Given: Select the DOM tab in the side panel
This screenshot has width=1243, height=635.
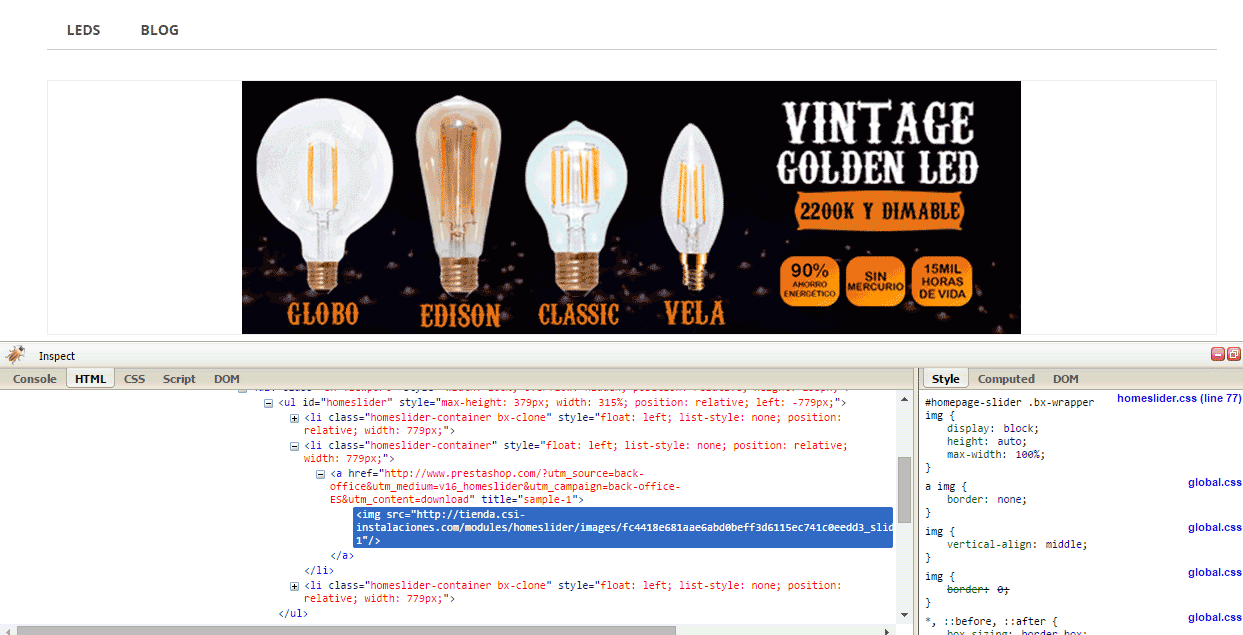Looking at the screenshot, I should click(x=1065, y=379).
